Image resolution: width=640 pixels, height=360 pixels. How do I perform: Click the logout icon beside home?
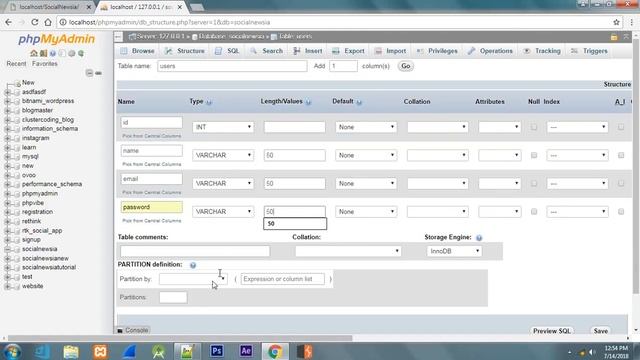[43, 53]
